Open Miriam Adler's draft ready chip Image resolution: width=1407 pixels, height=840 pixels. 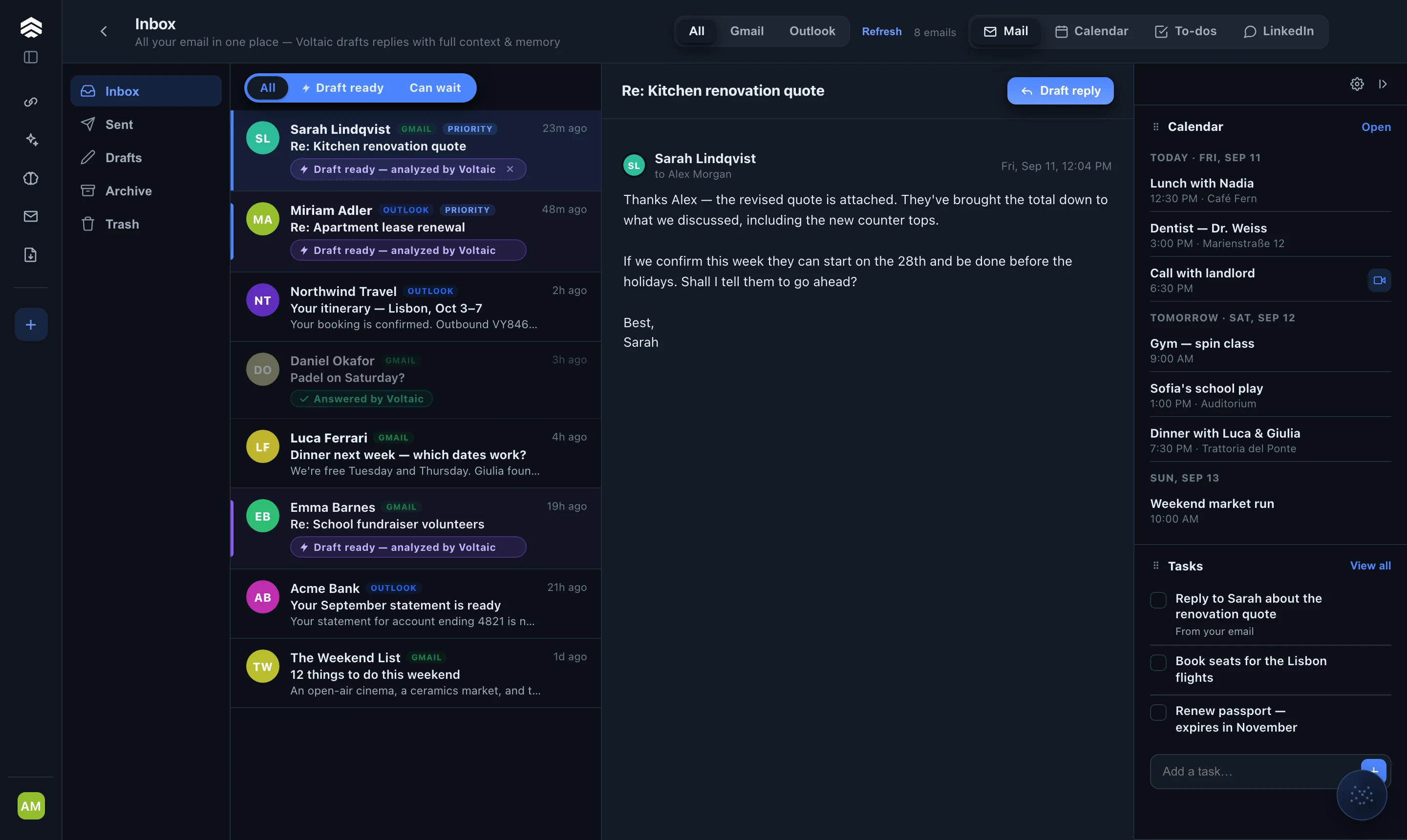click(x=407, y=250)
